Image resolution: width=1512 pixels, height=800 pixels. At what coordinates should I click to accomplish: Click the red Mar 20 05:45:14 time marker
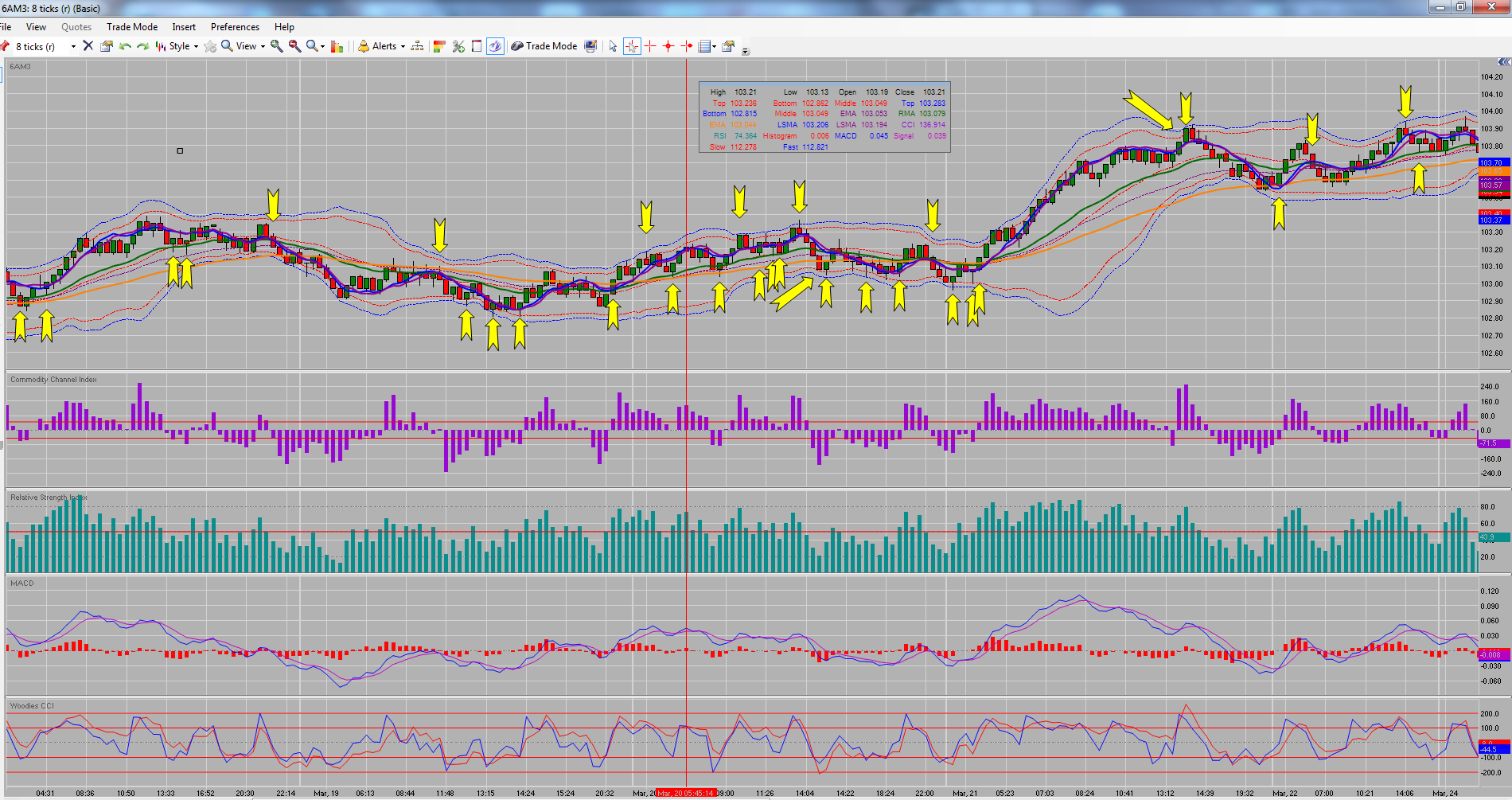686,793
